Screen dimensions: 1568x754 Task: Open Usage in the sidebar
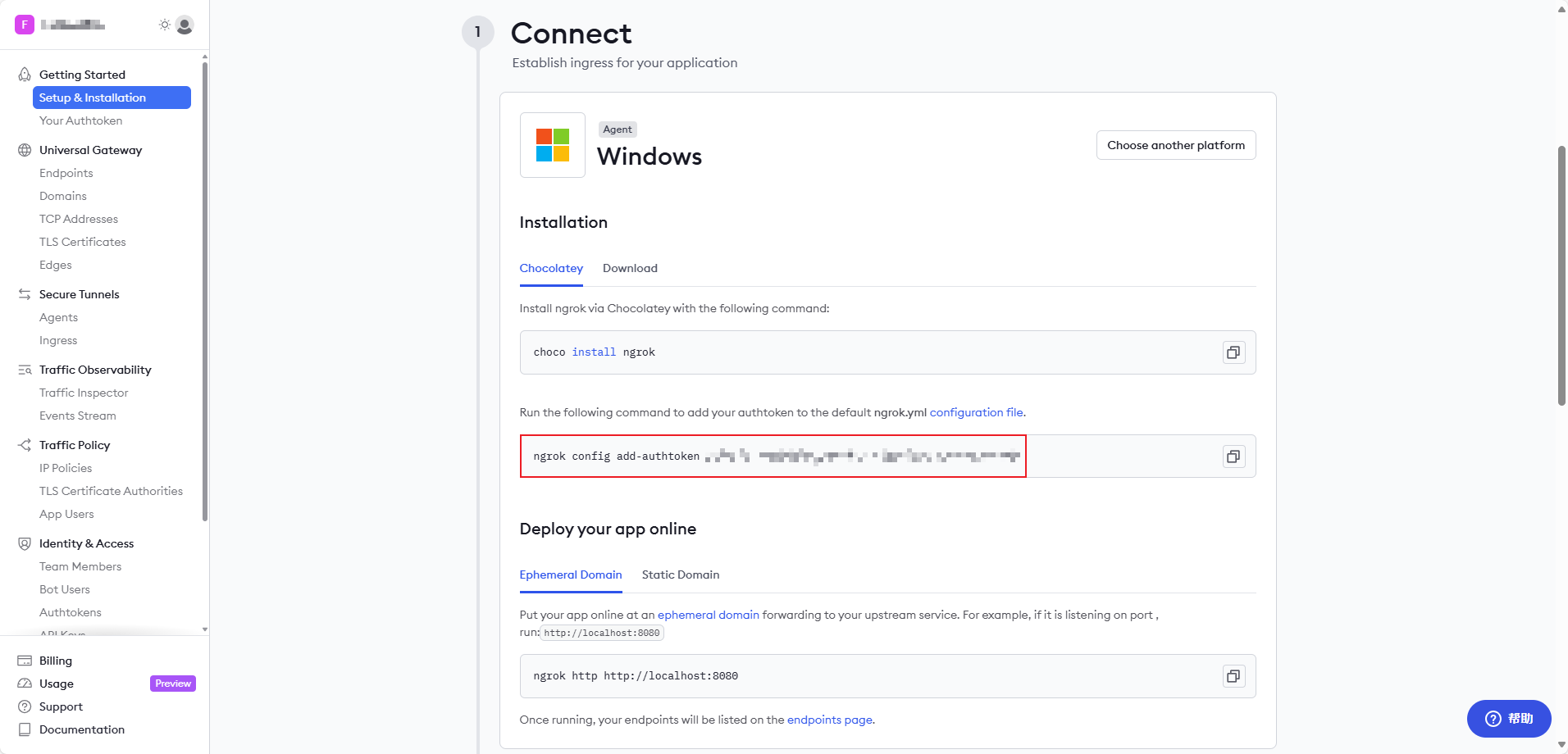pyautogui.click(x=57, y=684)
